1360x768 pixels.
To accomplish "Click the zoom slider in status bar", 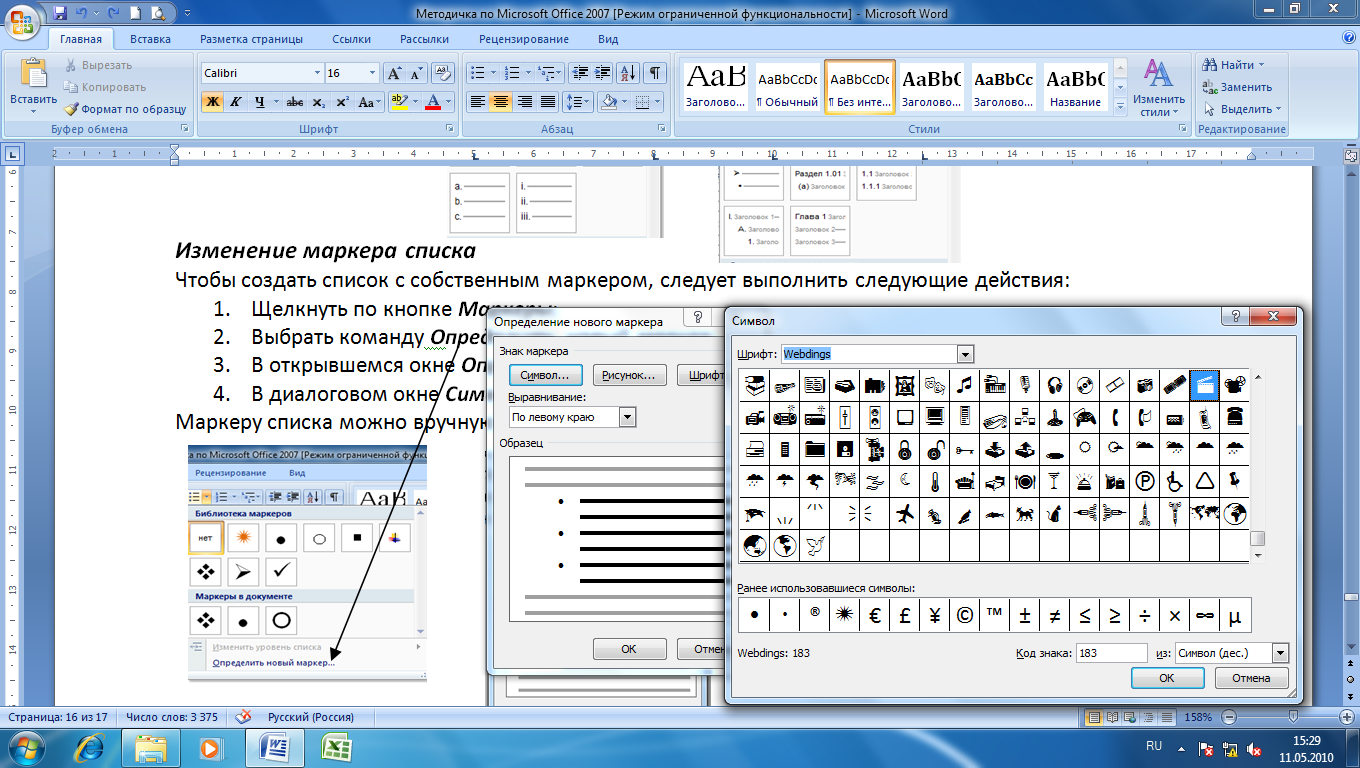I will tap(1293, 717).
